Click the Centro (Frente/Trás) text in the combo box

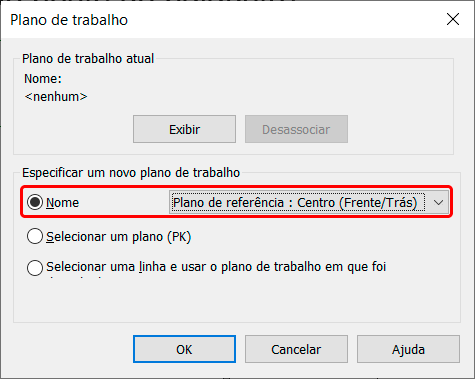(x=357, y=203)
